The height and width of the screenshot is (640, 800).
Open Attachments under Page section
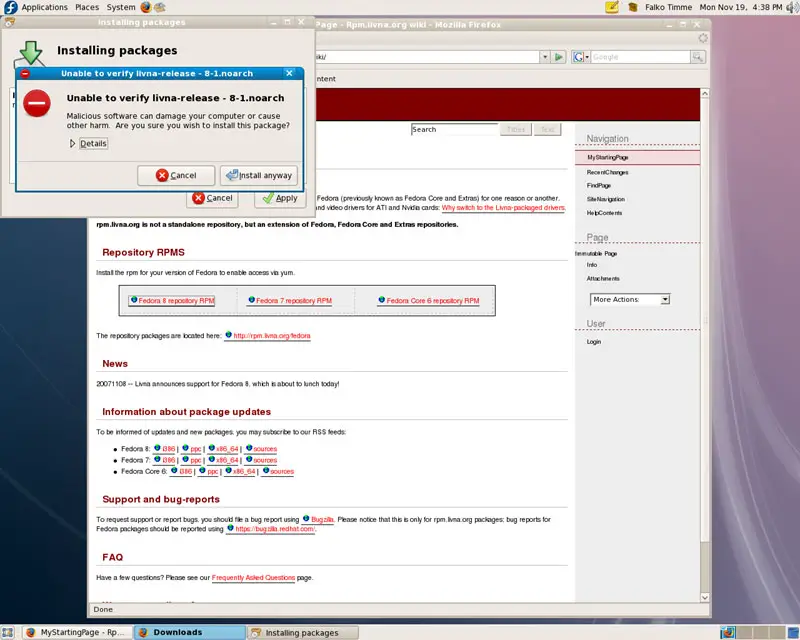pos(603,279)
